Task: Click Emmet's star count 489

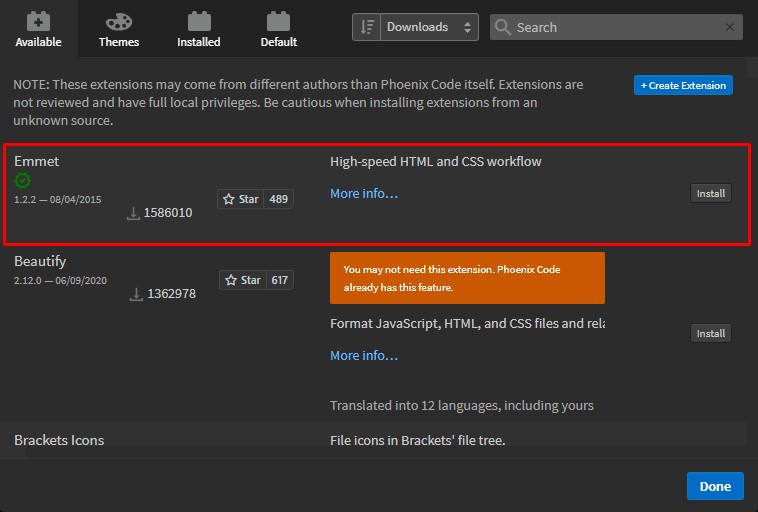Action: pos(278,199)
